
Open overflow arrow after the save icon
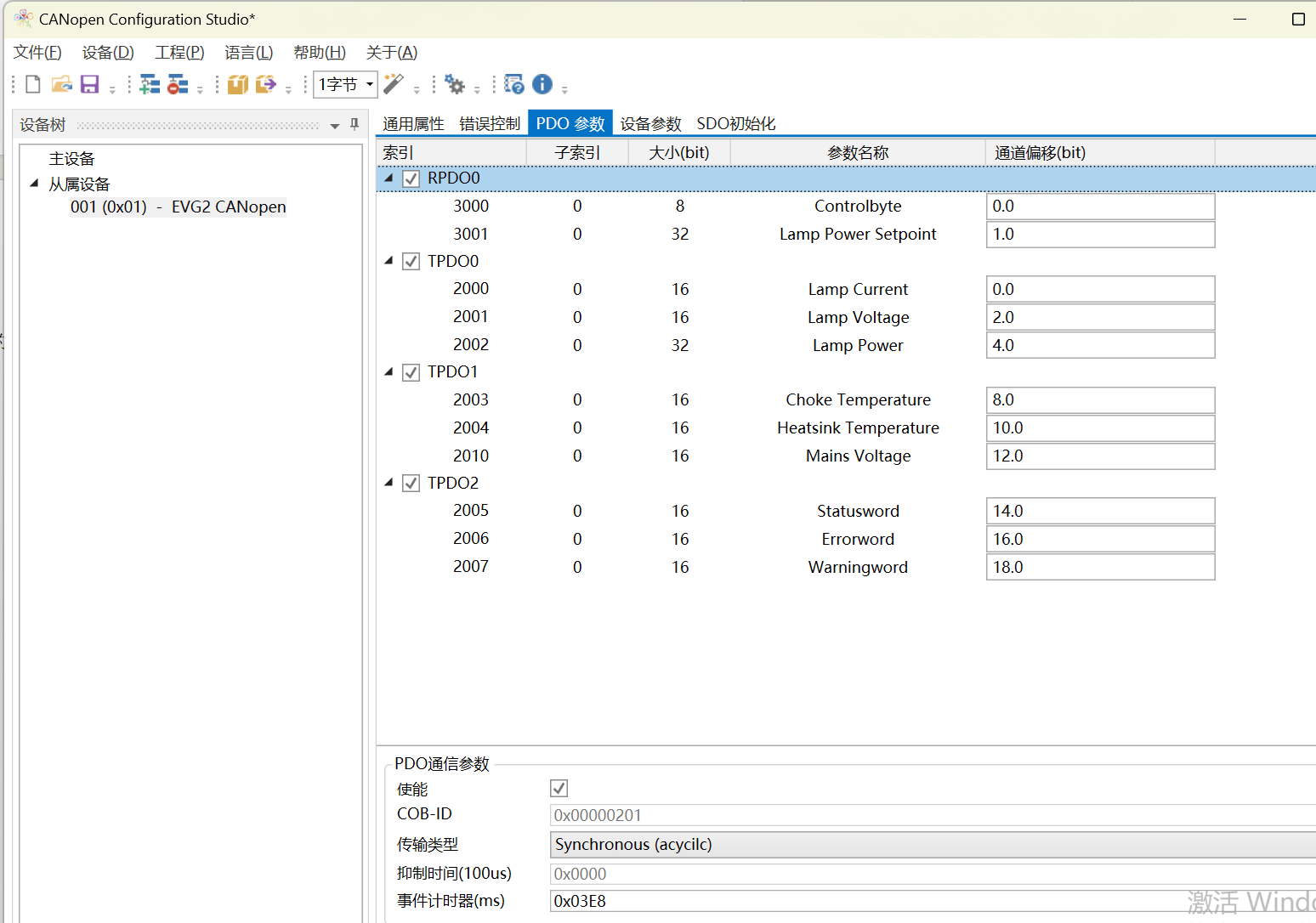pyautogui.click(x=111, y=89)
